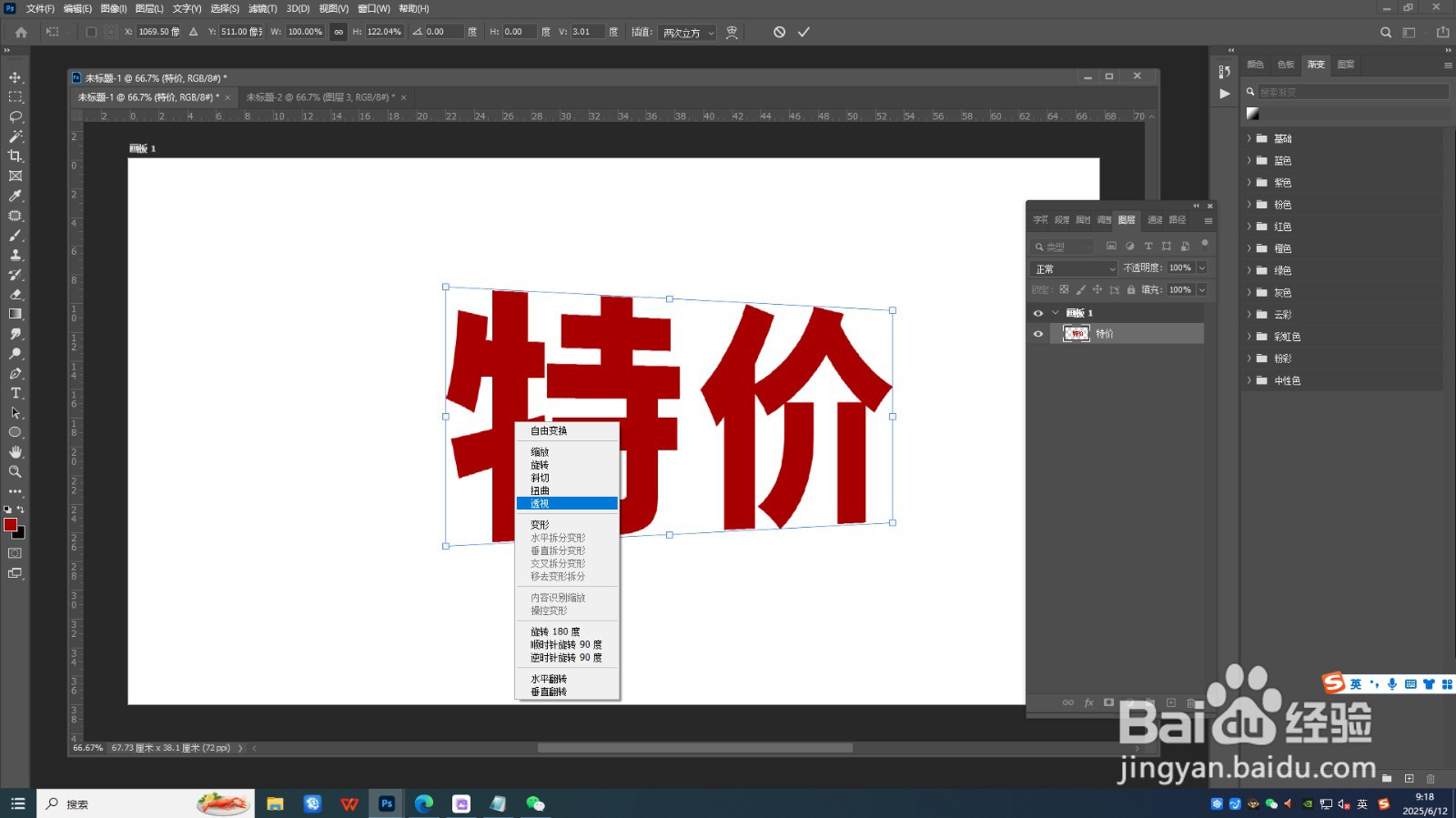Choose 透视 from the transform context menu

click(567, 503)
